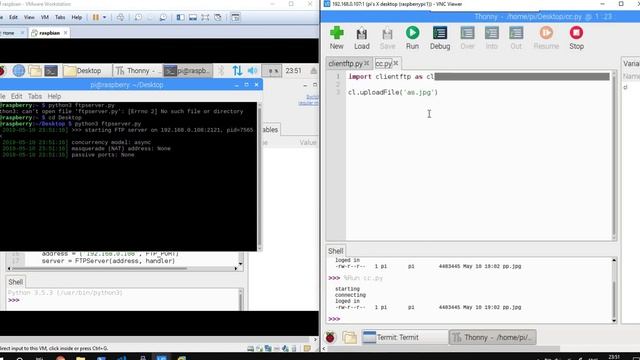Image resolution: width=640 pixels, height=360 pixels.
Task: Close the cc.py tab
Action: [x=396, y=63]
